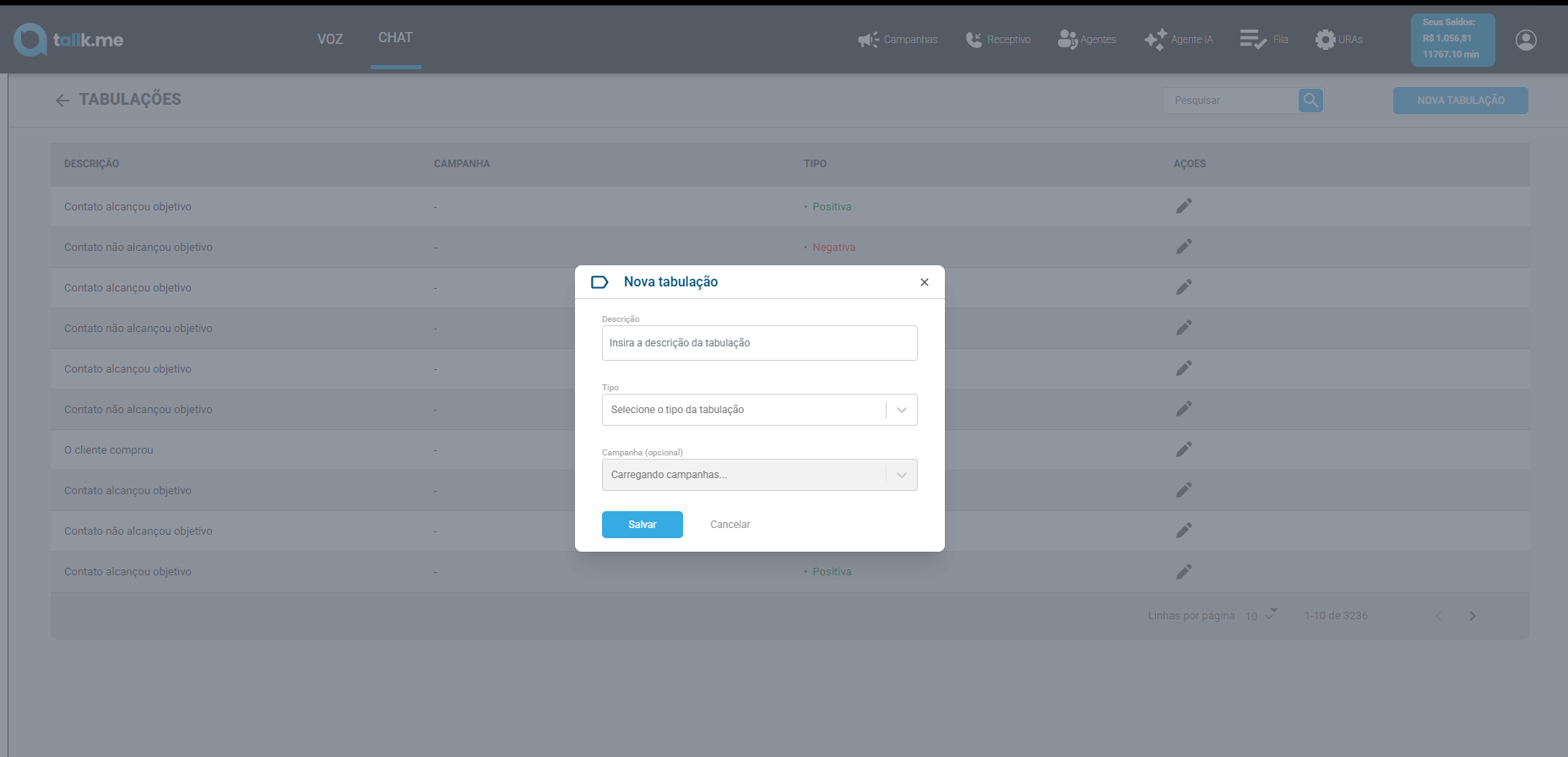Open the Tipo dropdown in the dialog
The width and height of the screenshot is (1568, 757).
pos(760,410)
